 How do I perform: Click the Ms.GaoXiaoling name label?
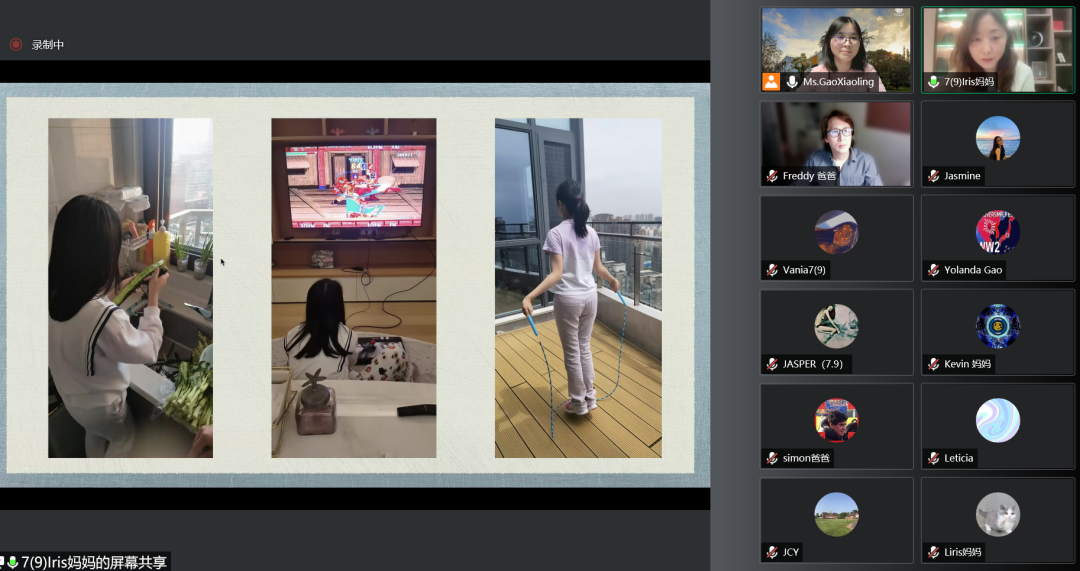pyautogui.click(x=838, y=82)
